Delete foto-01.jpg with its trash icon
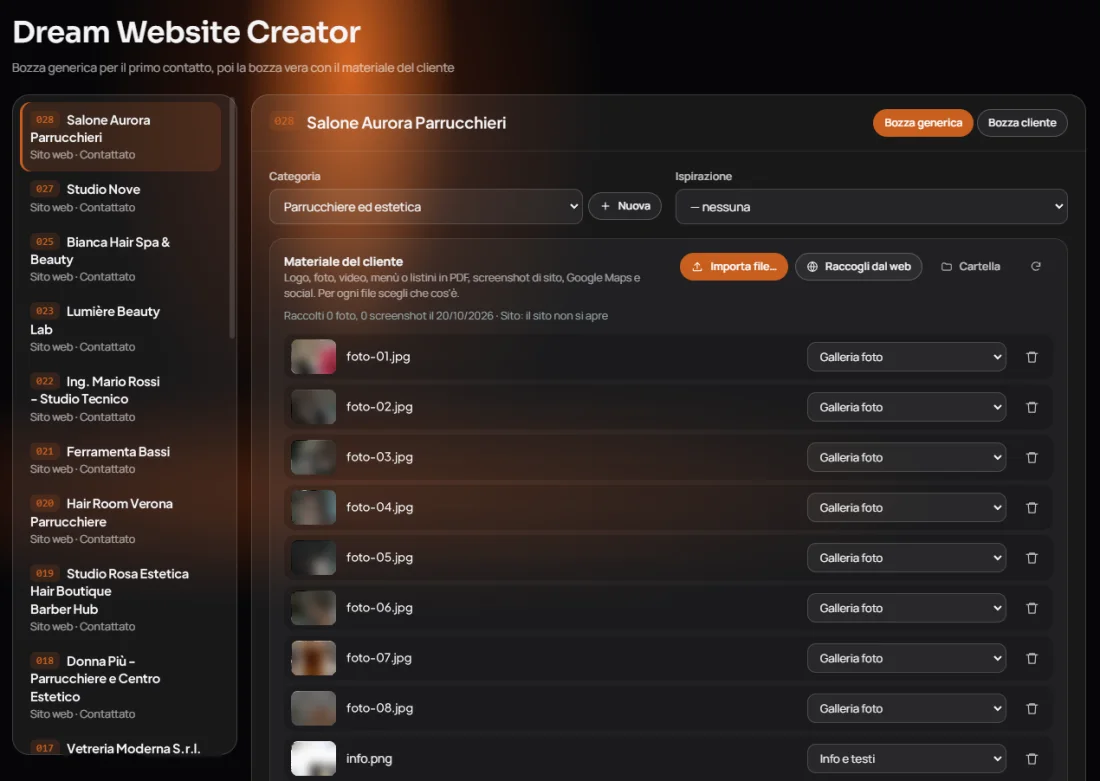1100x781 pixels. [x=1032, y=357]
